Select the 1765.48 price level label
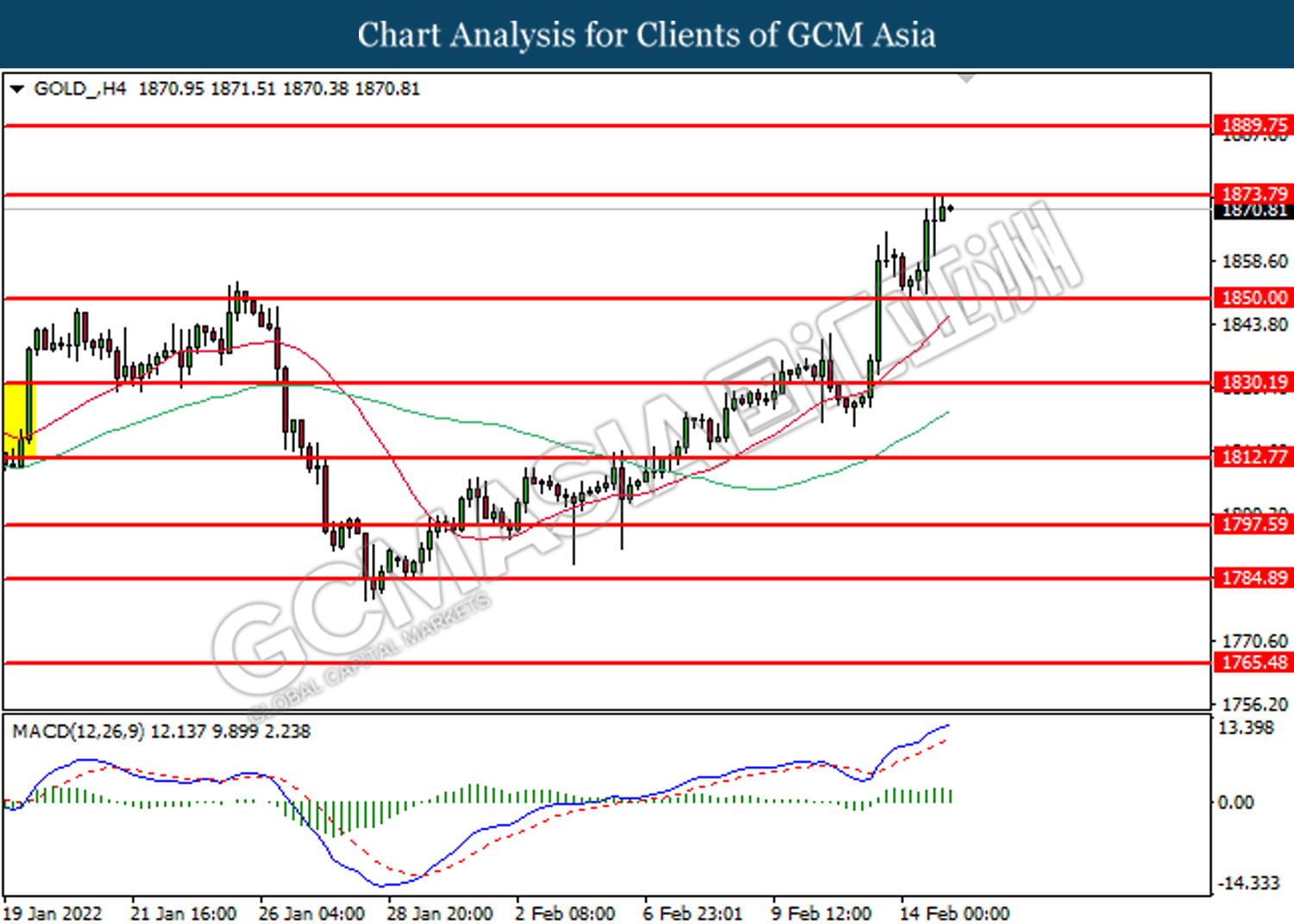The height and width of the screenshot is (924, 1294). (1254, 663)
